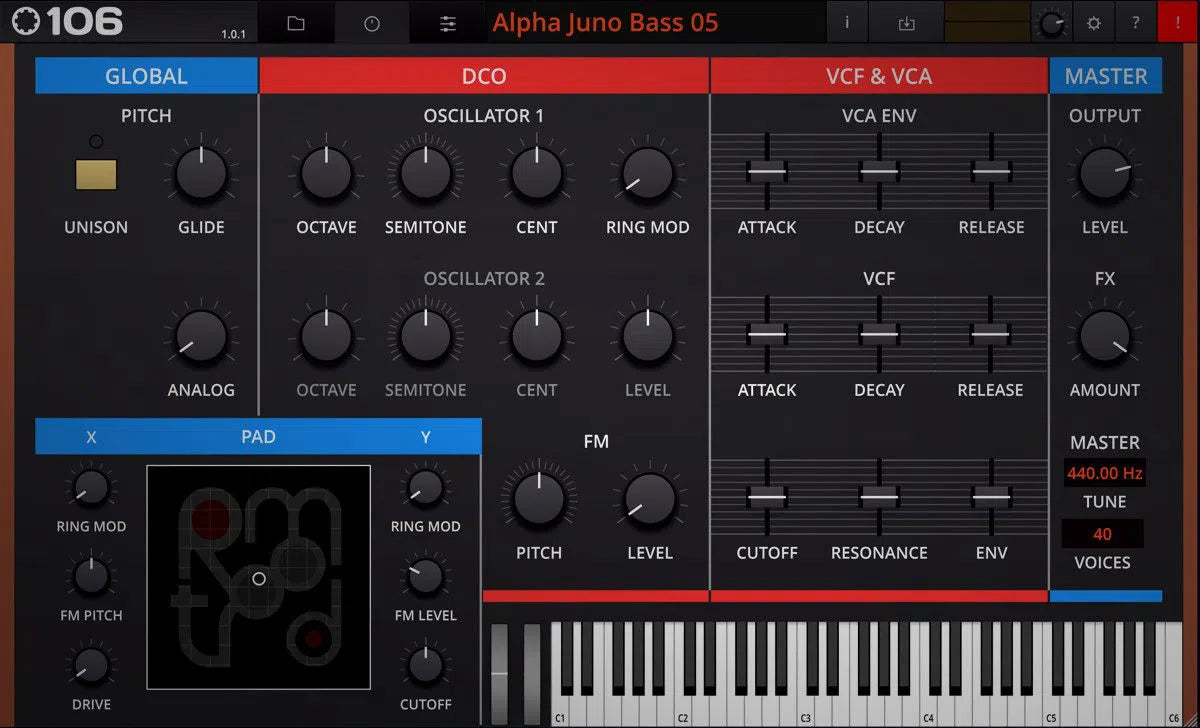
Task: Toggle the Unison button
Action: tap(96, 174)
